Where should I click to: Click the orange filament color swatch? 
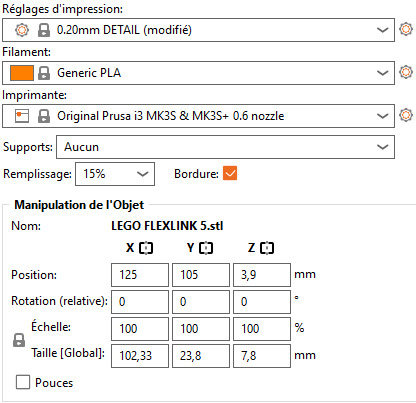point(22,73)
